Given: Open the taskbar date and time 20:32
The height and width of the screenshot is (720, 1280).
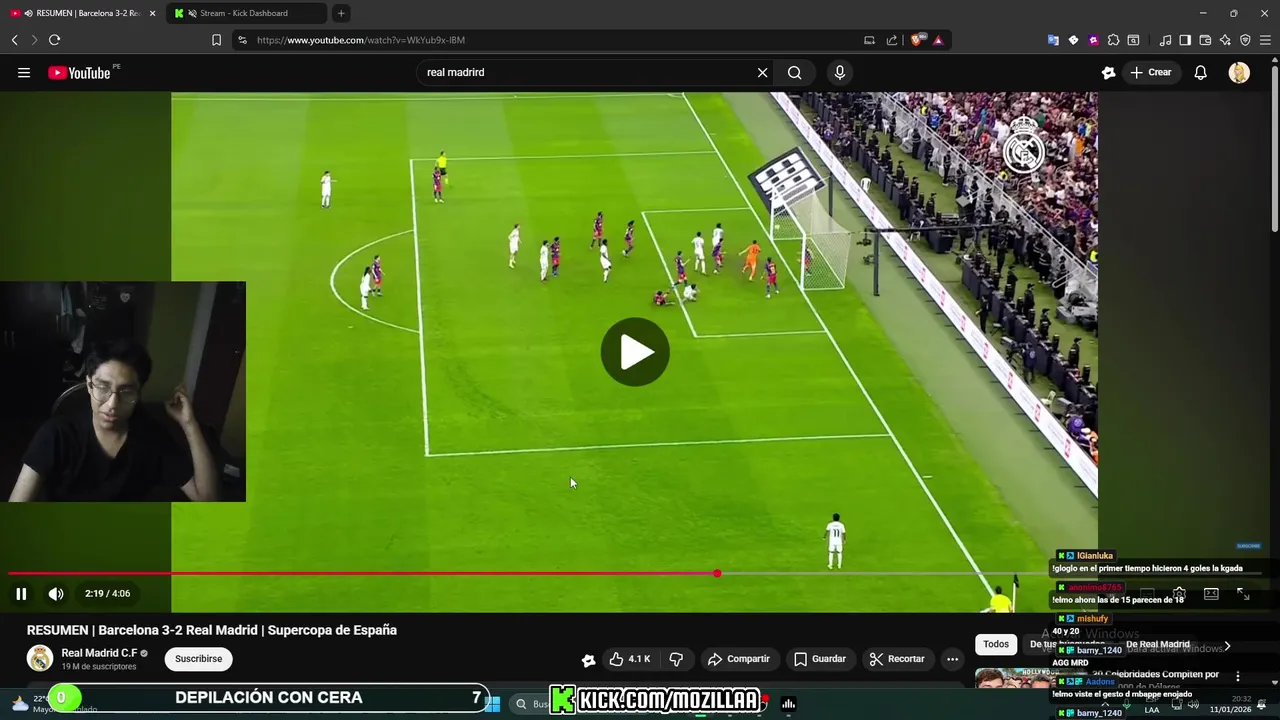Looking at the screenshot, I should [x=1230, y=704].
